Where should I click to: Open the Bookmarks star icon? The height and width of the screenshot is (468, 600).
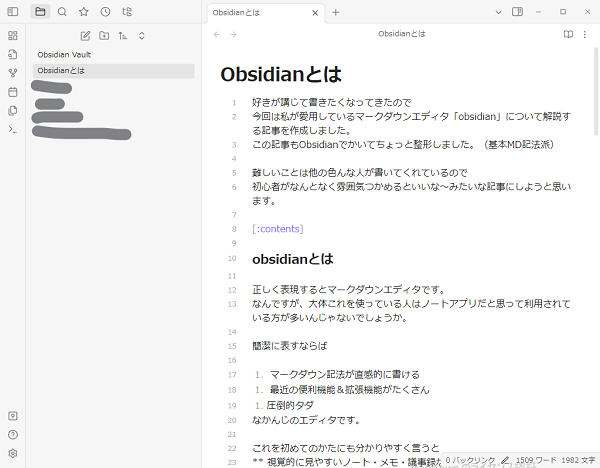[84, 12]
